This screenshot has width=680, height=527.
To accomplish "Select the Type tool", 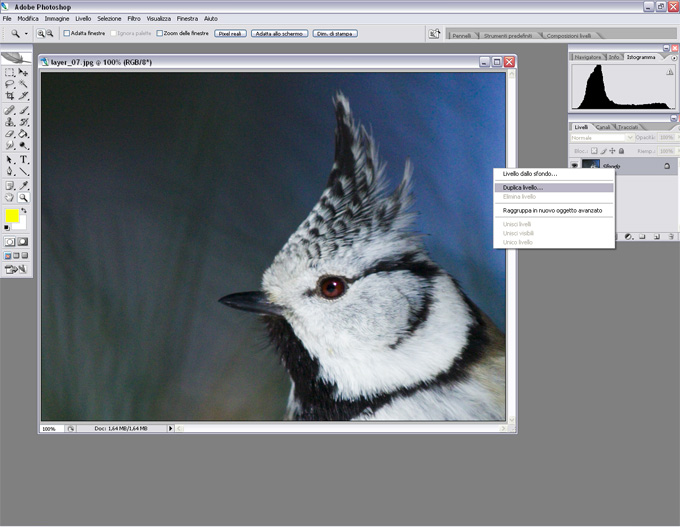I will pyautogui.click(x=23, y=160).
